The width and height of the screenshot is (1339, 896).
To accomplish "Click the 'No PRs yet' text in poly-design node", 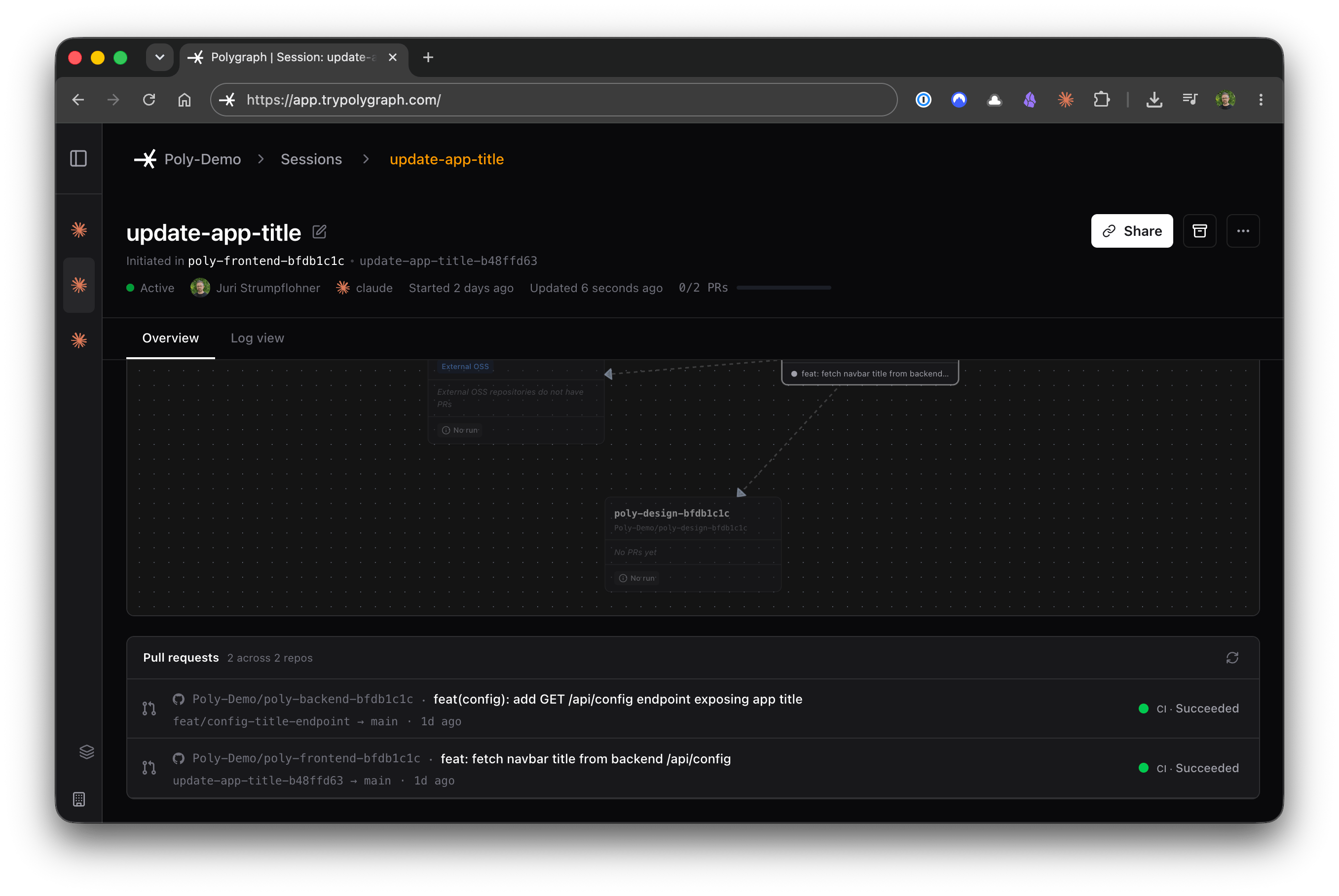I will coord(634,552).
